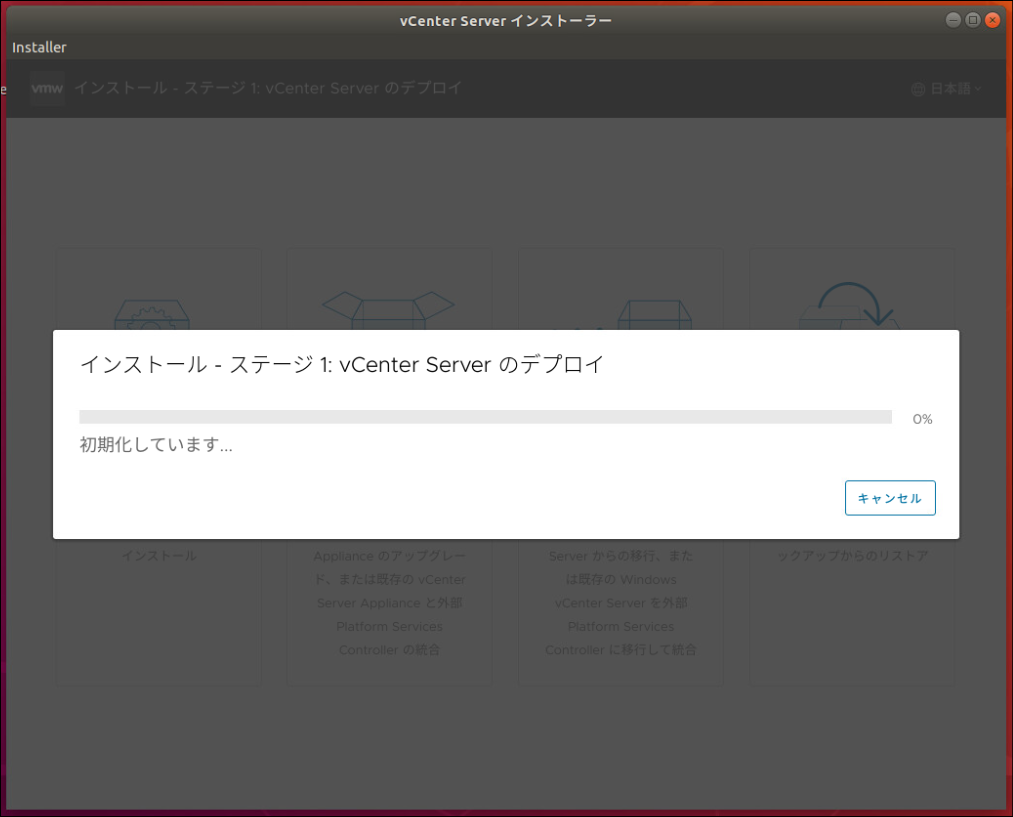Viewport: 1013px width, 817px height.
Task: Minimize the installer window
Action: [954, 20]
